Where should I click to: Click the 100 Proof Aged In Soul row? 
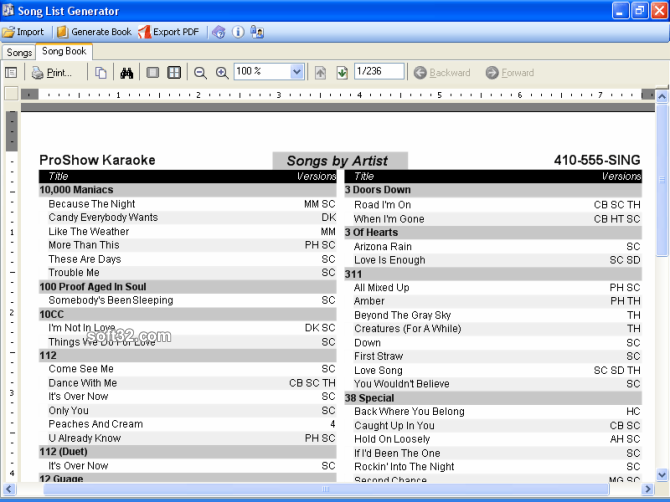188,287
